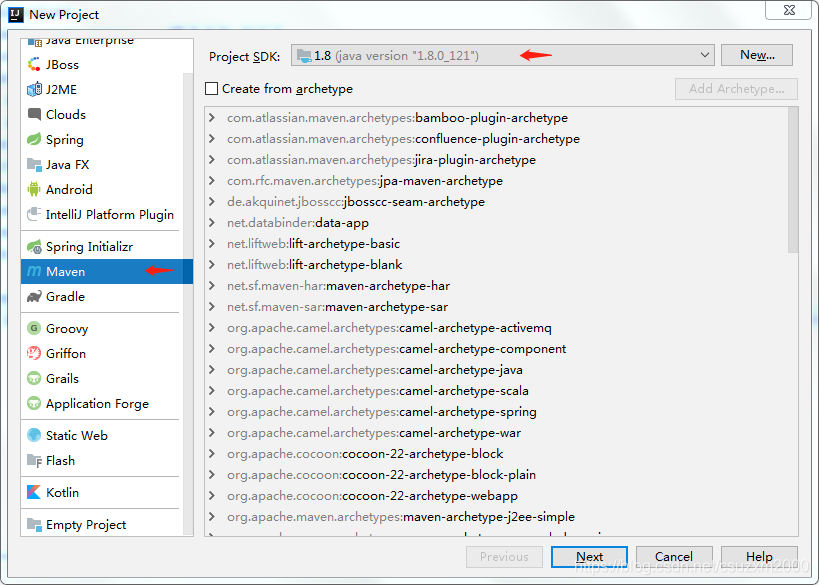819x585 pixels.
Task: Enable Create from archetype checkbox
Action: click(x=212, y=89)
